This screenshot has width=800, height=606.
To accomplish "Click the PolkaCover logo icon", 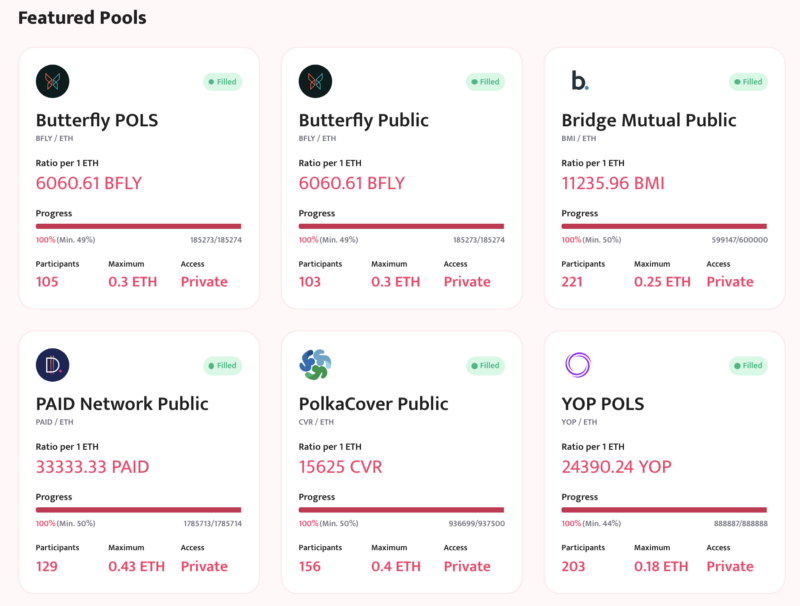I will click(315, 365).
